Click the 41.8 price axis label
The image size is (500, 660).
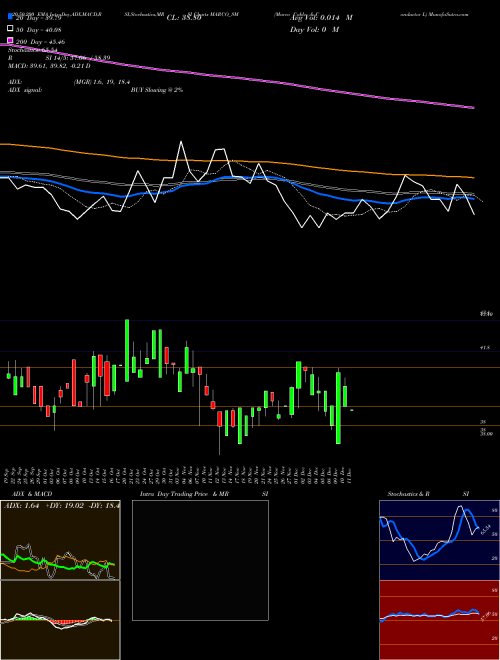[x=484, y=347]
